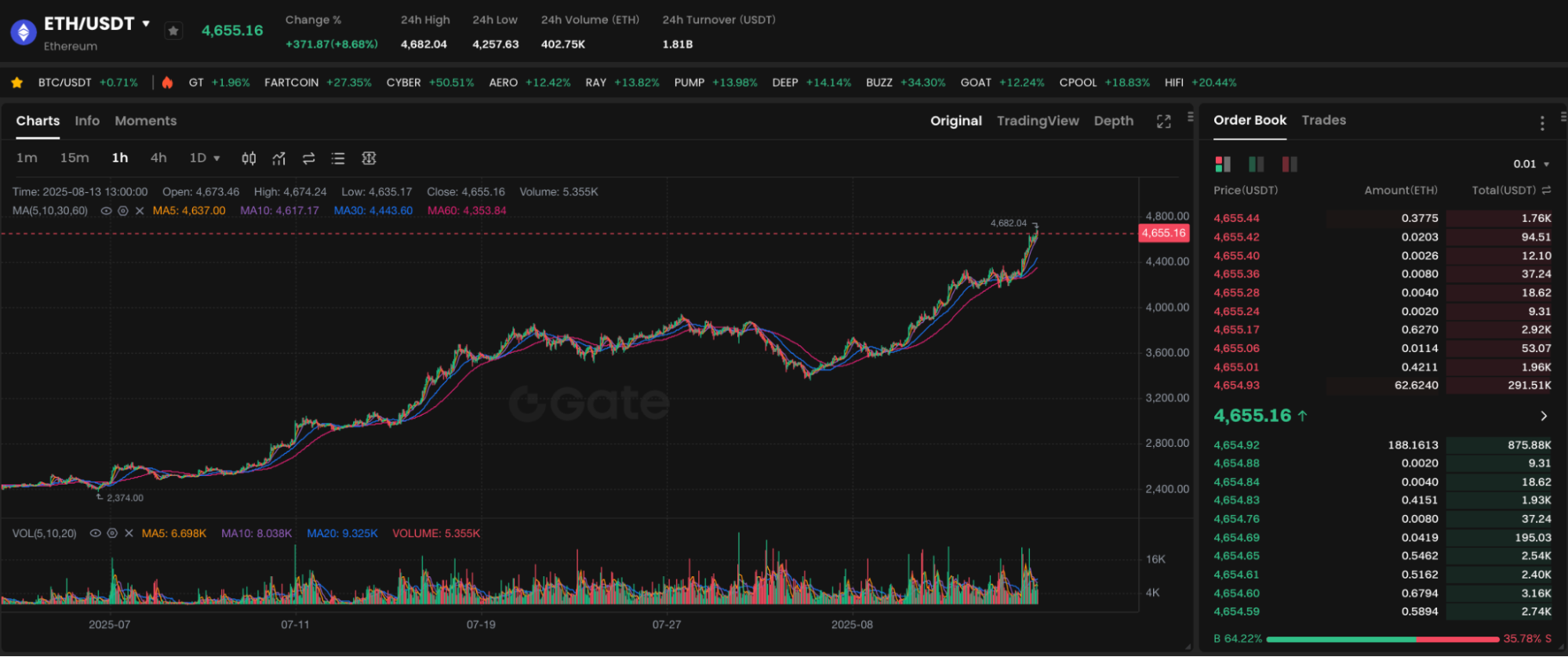Click the buy/sell ratio bar at 64.22%
This screenshot has height=657, width=1568.
coord(1382,639)
